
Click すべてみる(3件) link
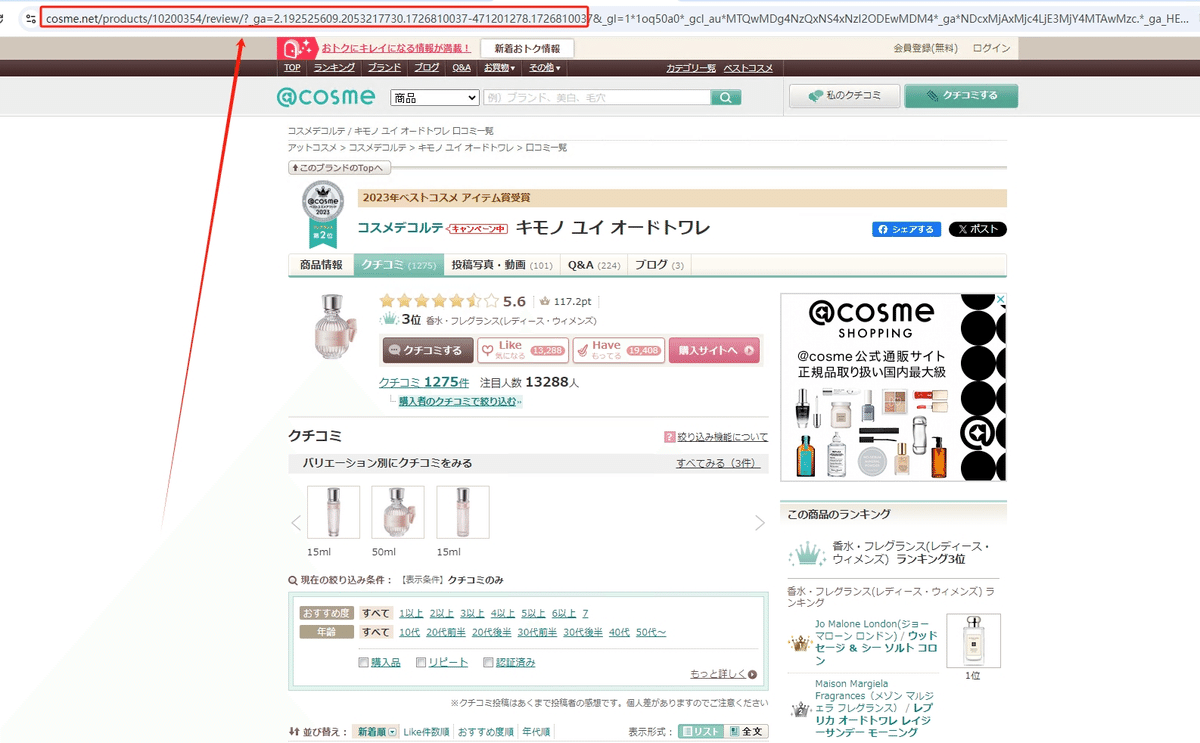point(718,464)
